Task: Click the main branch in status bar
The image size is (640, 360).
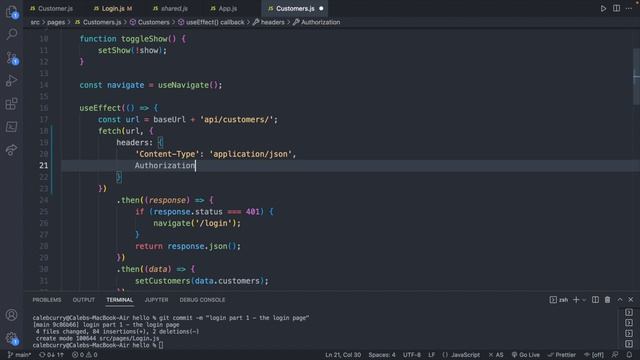Action: [19, 355]
